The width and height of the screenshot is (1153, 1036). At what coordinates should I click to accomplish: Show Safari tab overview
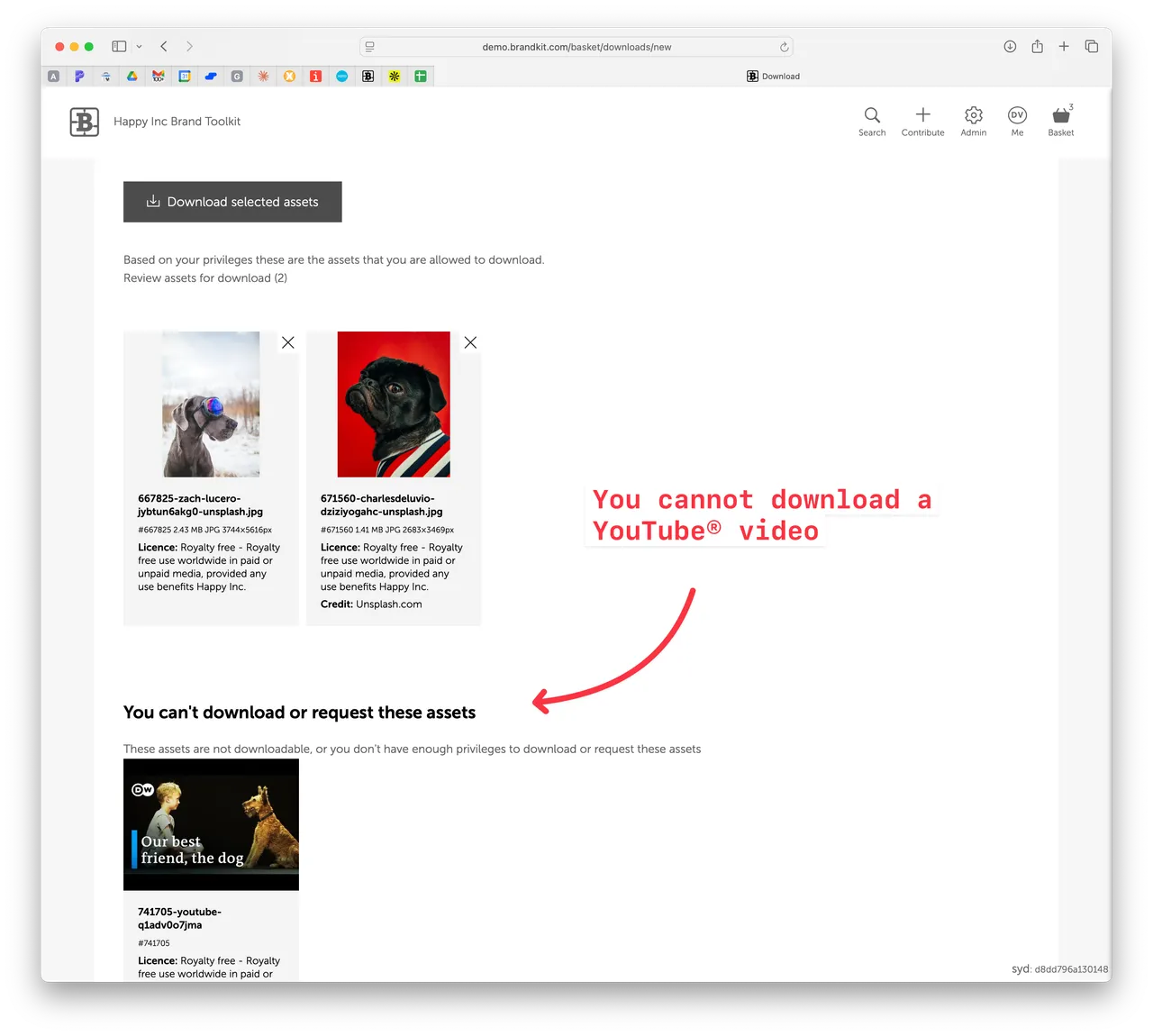pyautogui.click(x=1091, y=47)
